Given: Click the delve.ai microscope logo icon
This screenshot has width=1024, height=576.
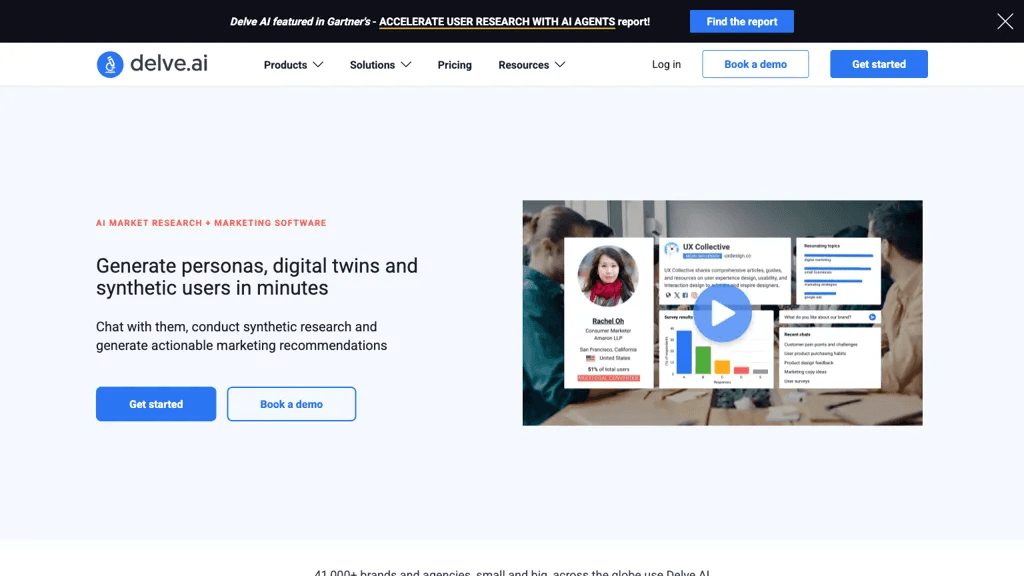Looking at the screenshot, I should [x=110, y=65].
